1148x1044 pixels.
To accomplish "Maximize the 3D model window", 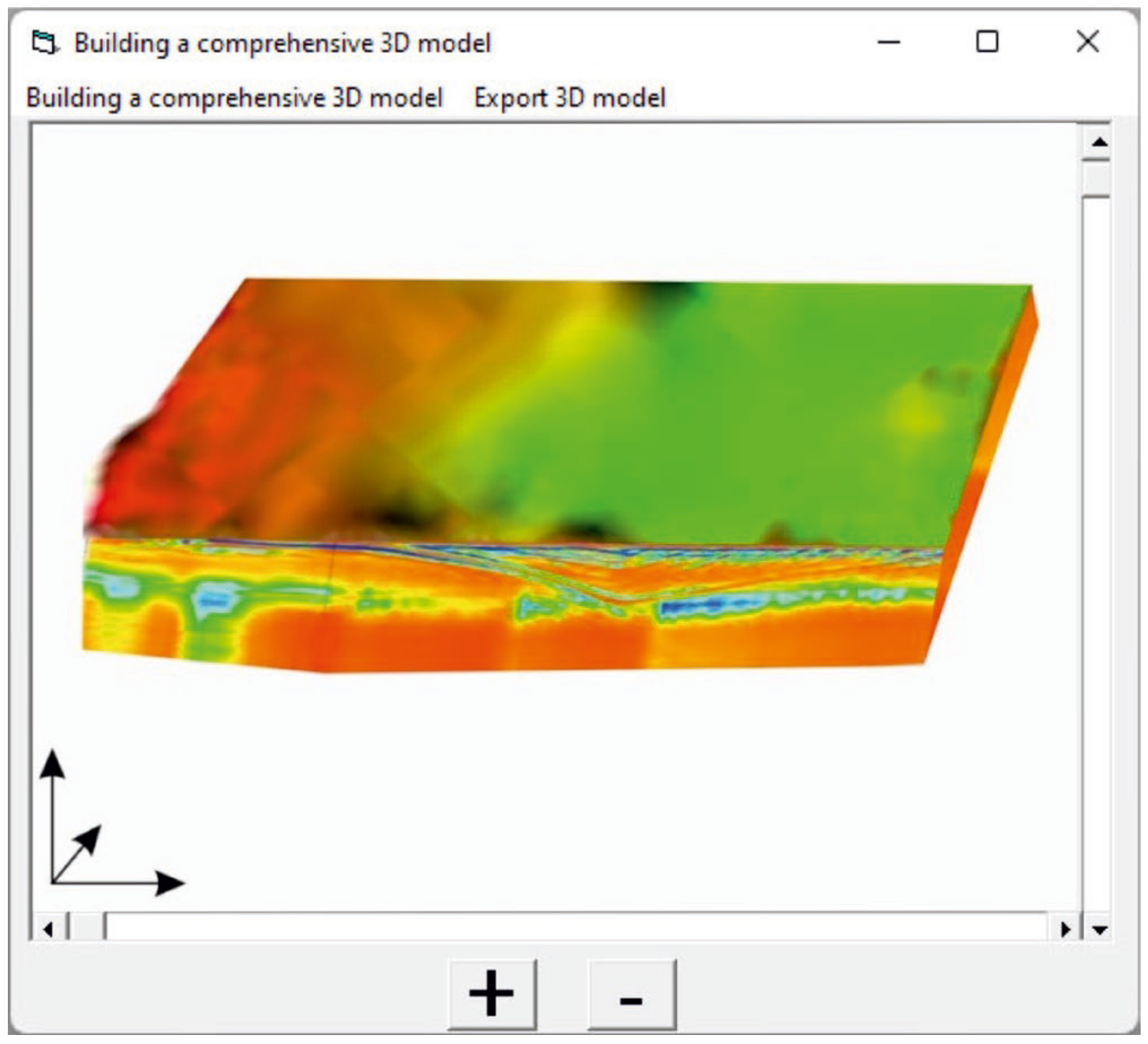I will coord(987,42).
